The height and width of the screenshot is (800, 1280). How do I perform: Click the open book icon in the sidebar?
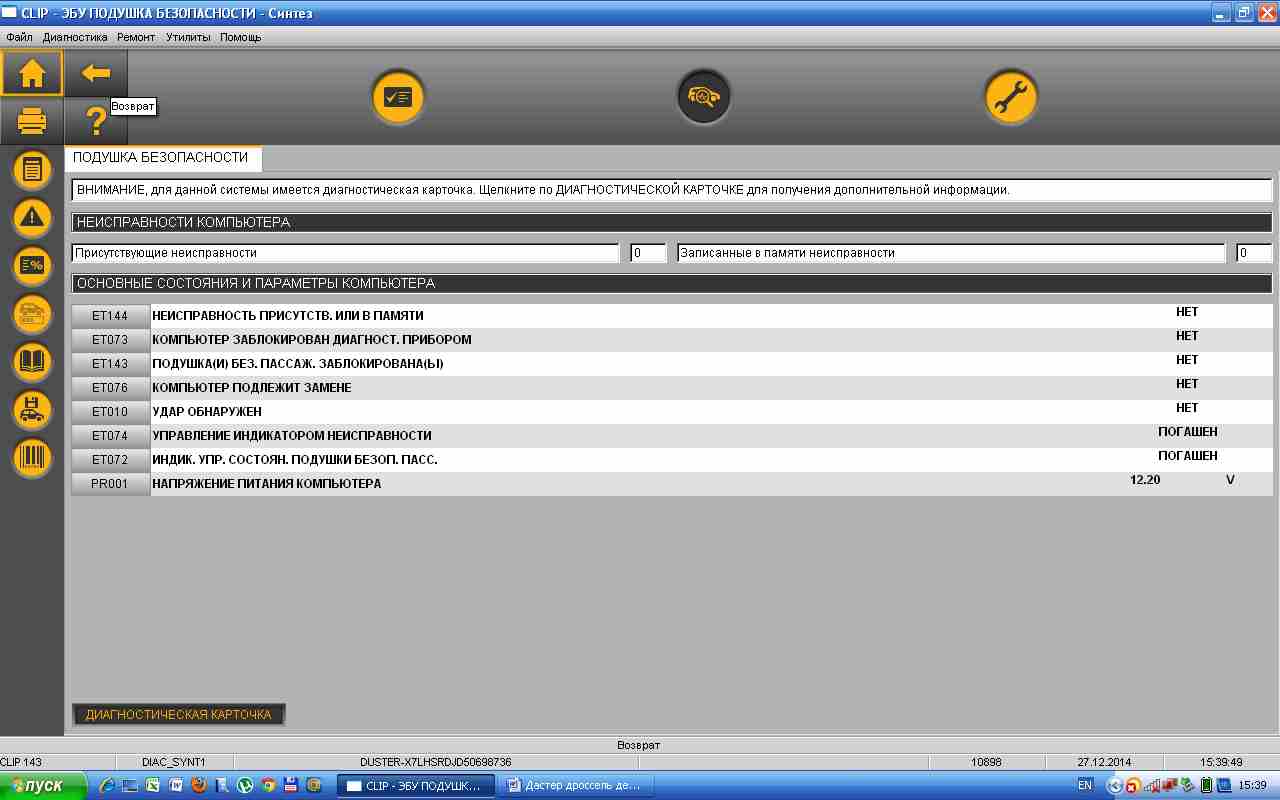point(33,361)
